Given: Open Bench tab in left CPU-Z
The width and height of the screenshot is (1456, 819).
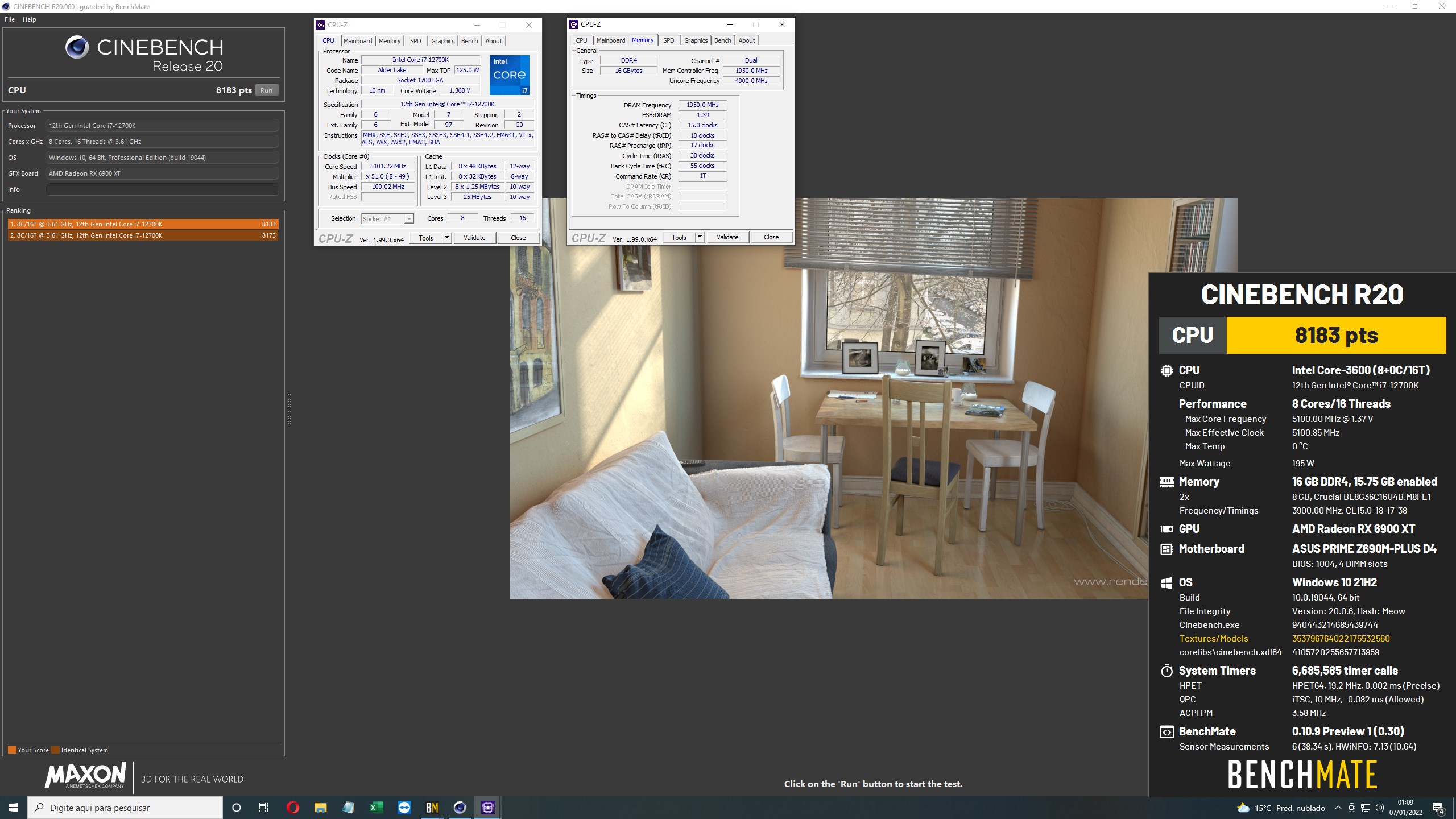Looking at the screenshot, I should point(469,41).
